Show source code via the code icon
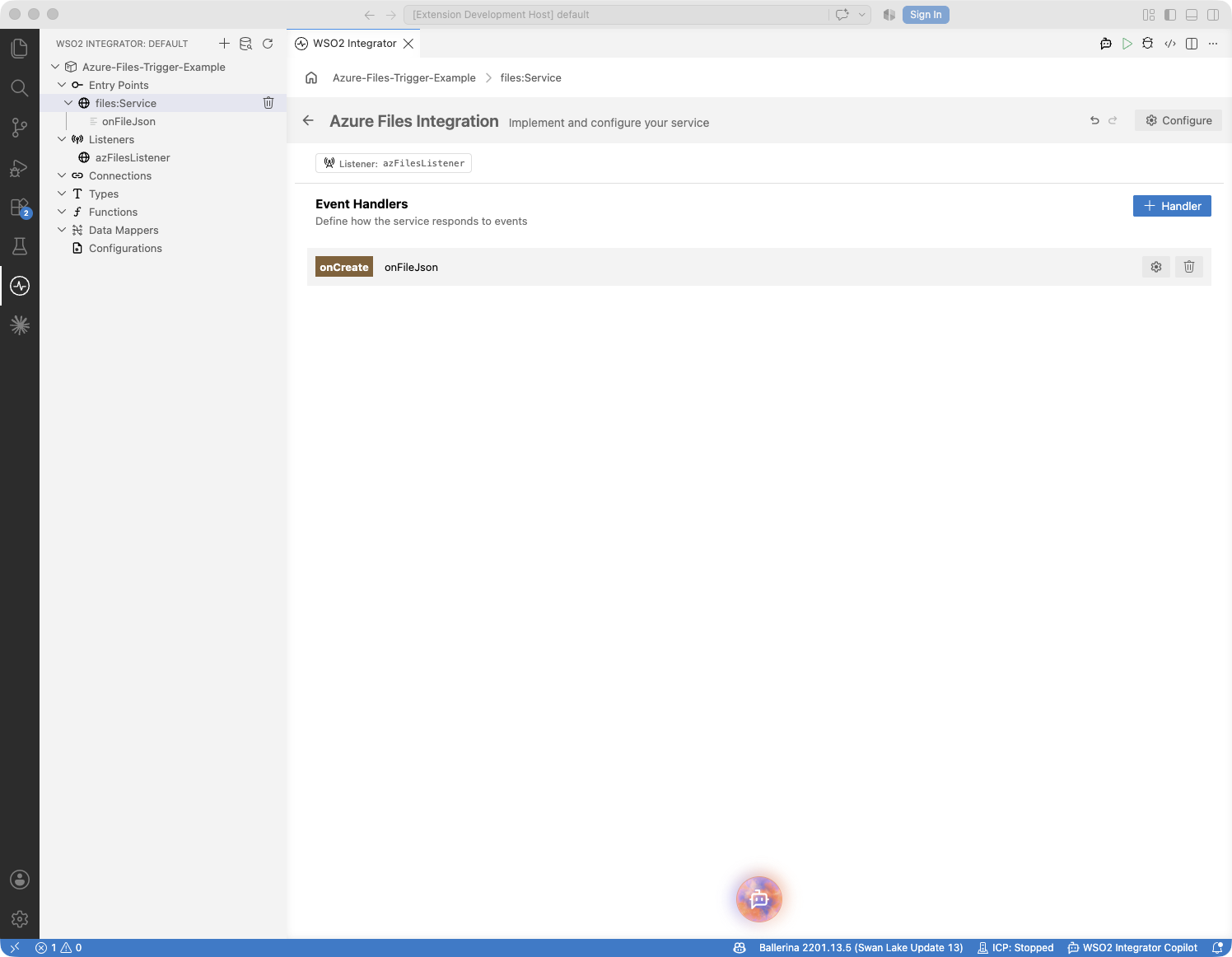The image size is (1232, 957). [x=1169, y=44]
